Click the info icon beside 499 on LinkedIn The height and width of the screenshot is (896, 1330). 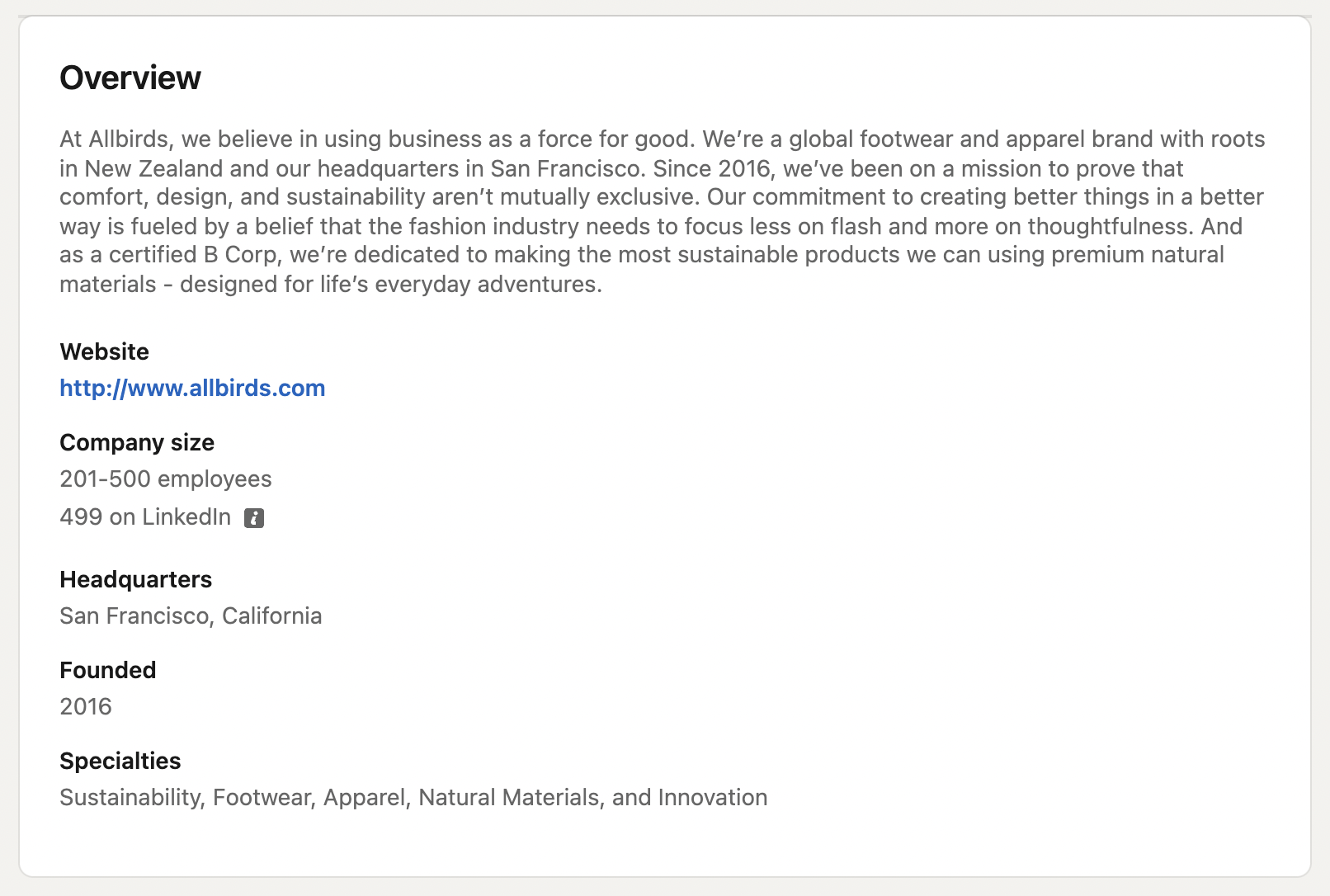point(254,518)
